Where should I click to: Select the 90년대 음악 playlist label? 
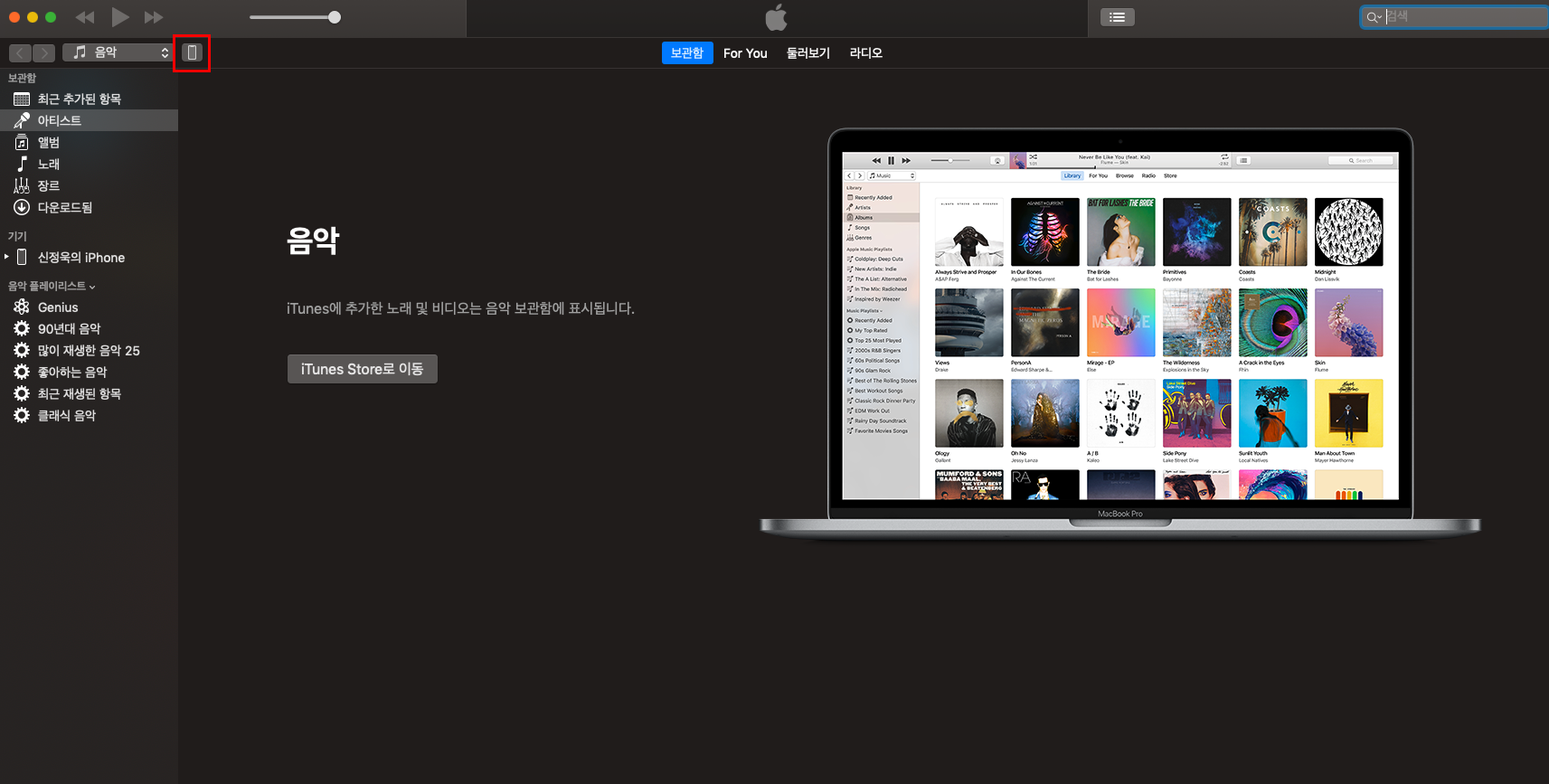(70, 328)
